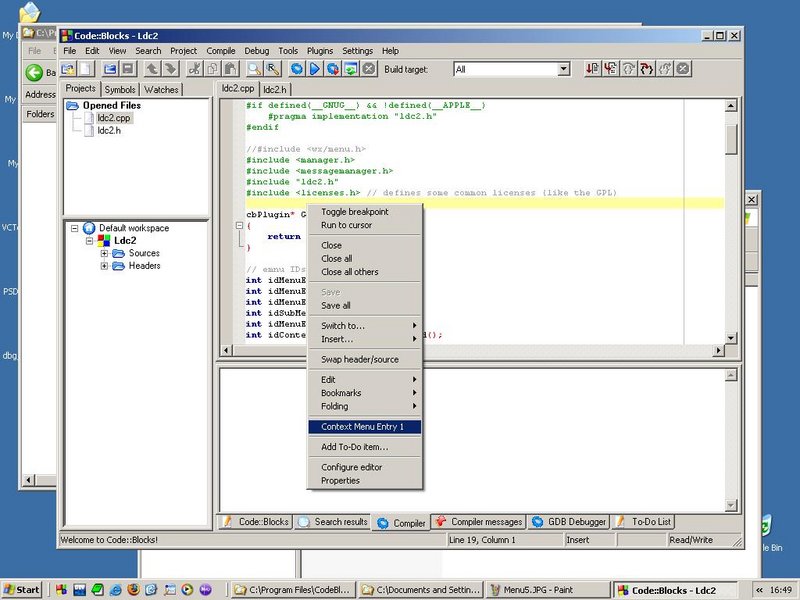Open the Compiler messages log tab

coord(479,522)
